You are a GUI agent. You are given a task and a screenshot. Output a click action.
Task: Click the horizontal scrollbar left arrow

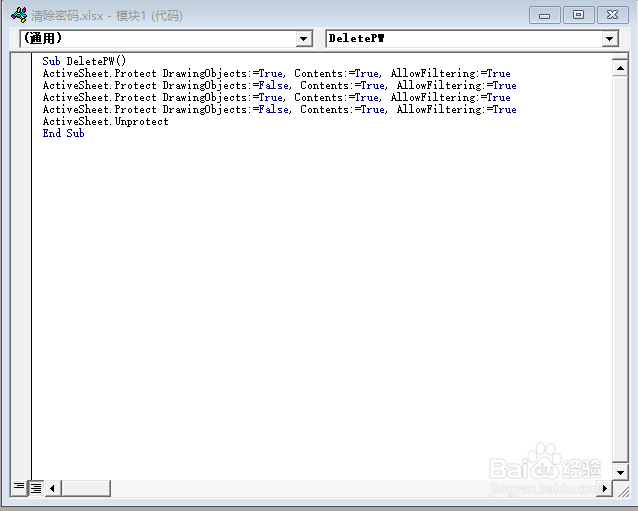tap(52, 488)
